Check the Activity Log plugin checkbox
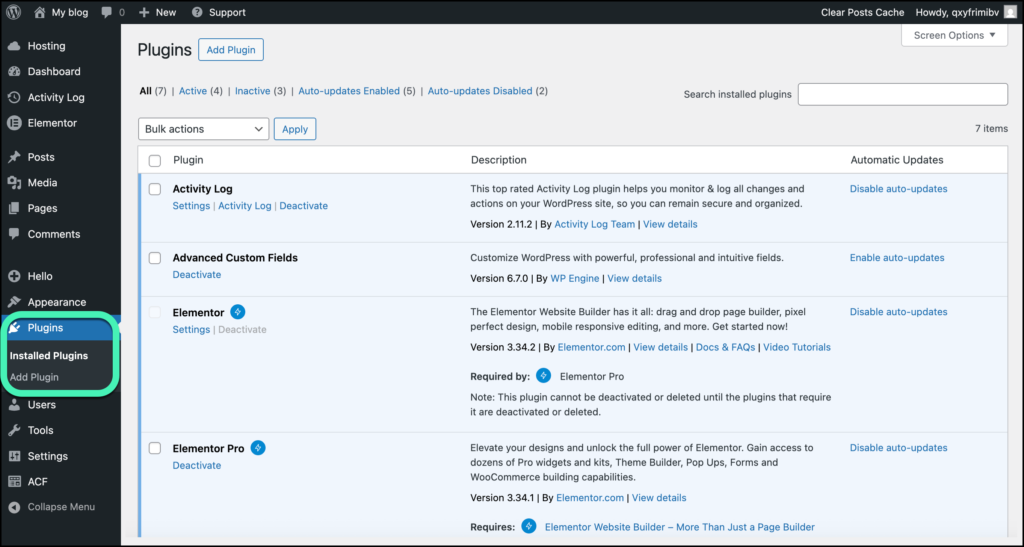Image resolution: width=1024 pixels, height=547 pixels. (155, 189)
